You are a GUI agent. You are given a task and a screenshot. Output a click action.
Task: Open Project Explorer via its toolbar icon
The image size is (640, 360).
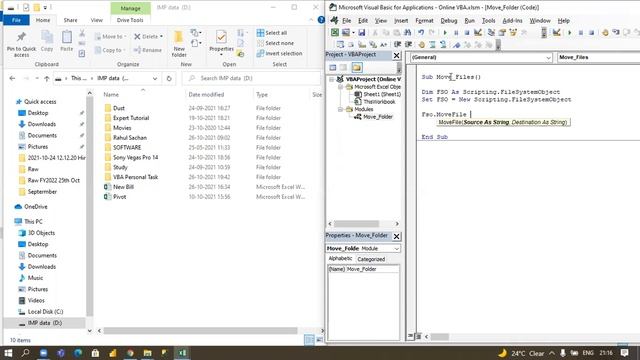pyautogui.click(x=491, y=33)
